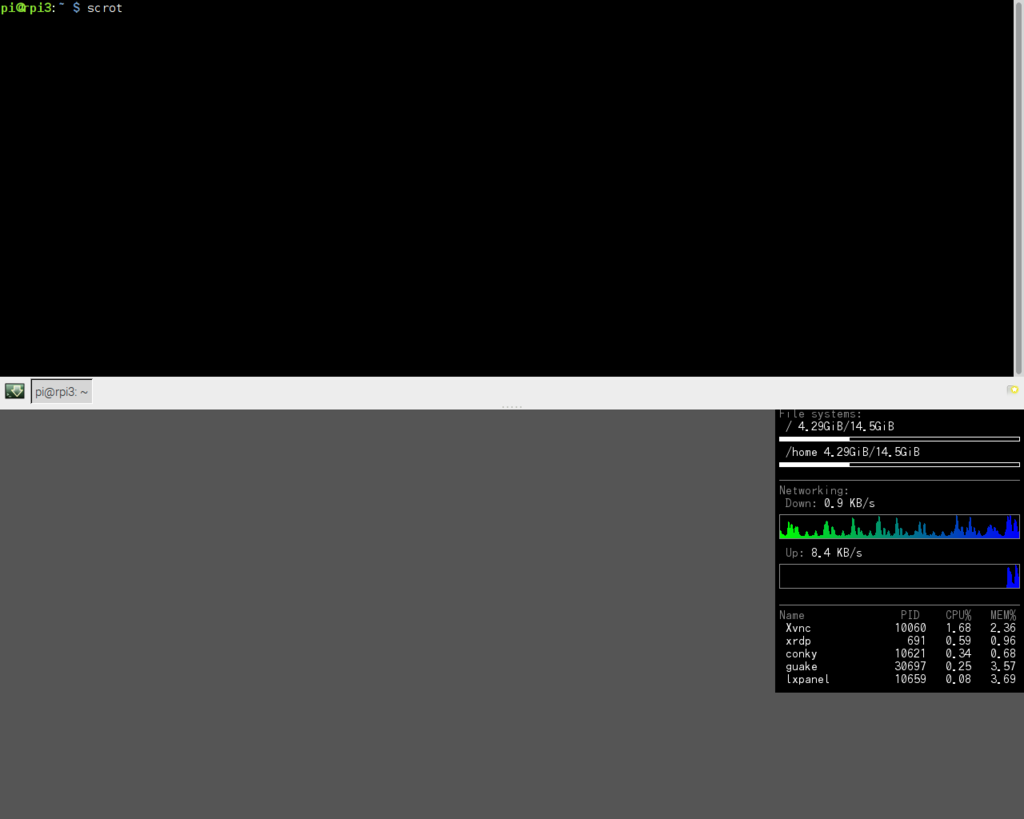
Task: Click the Name column header
Action: click(x=792, y=615)
